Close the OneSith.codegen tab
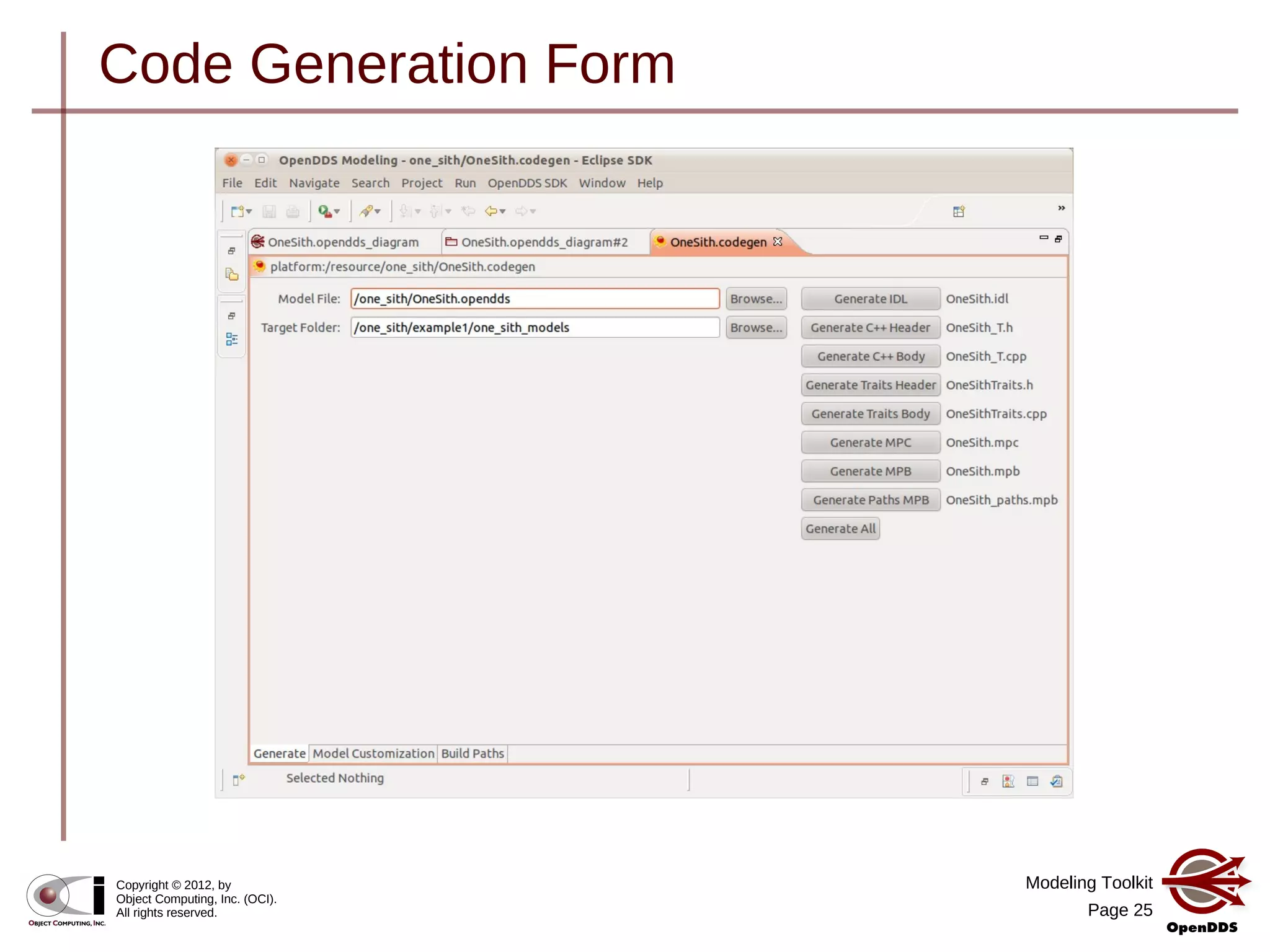 coord(778,242)
